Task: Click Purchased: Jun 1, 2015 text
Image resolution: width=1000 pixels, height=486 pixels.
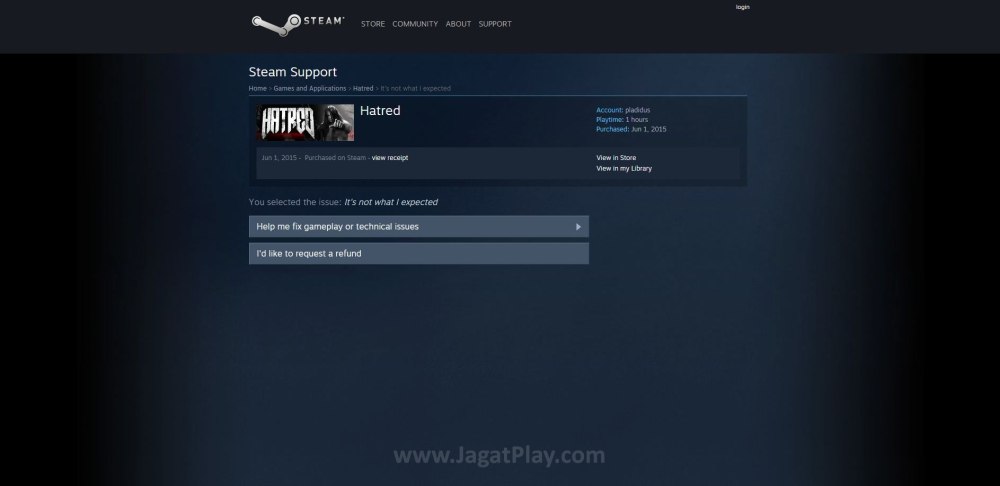Action: 631,129
